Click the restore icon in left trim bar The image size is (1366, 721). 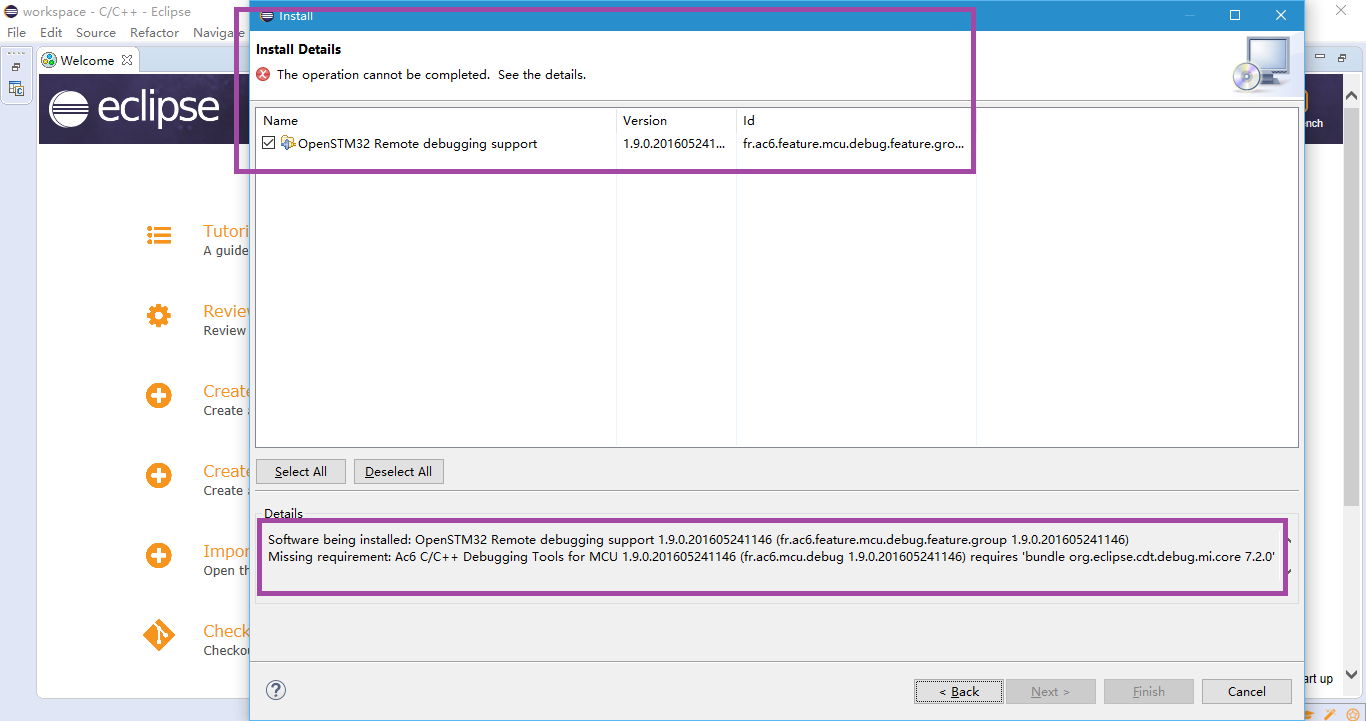coord(16,67)
